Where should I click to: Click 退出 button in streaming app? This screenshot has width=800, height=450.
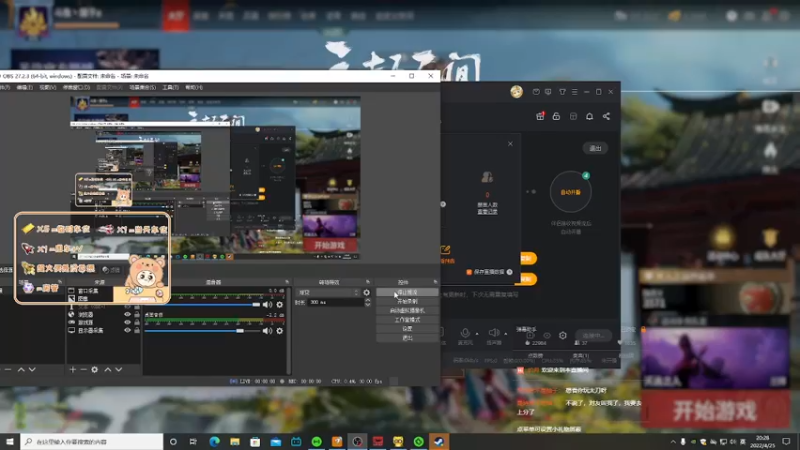point(595,148)
